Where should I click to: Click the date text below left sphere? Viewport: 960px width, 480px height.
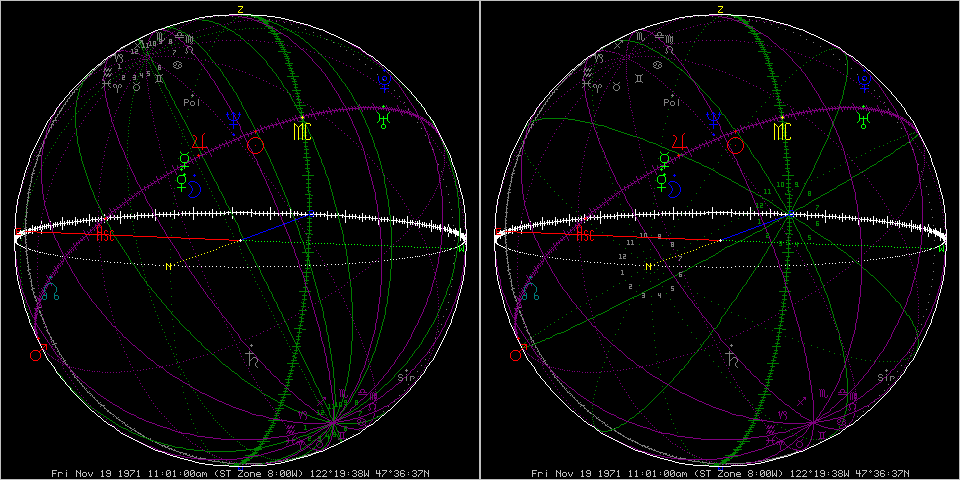tap(240, 472)
